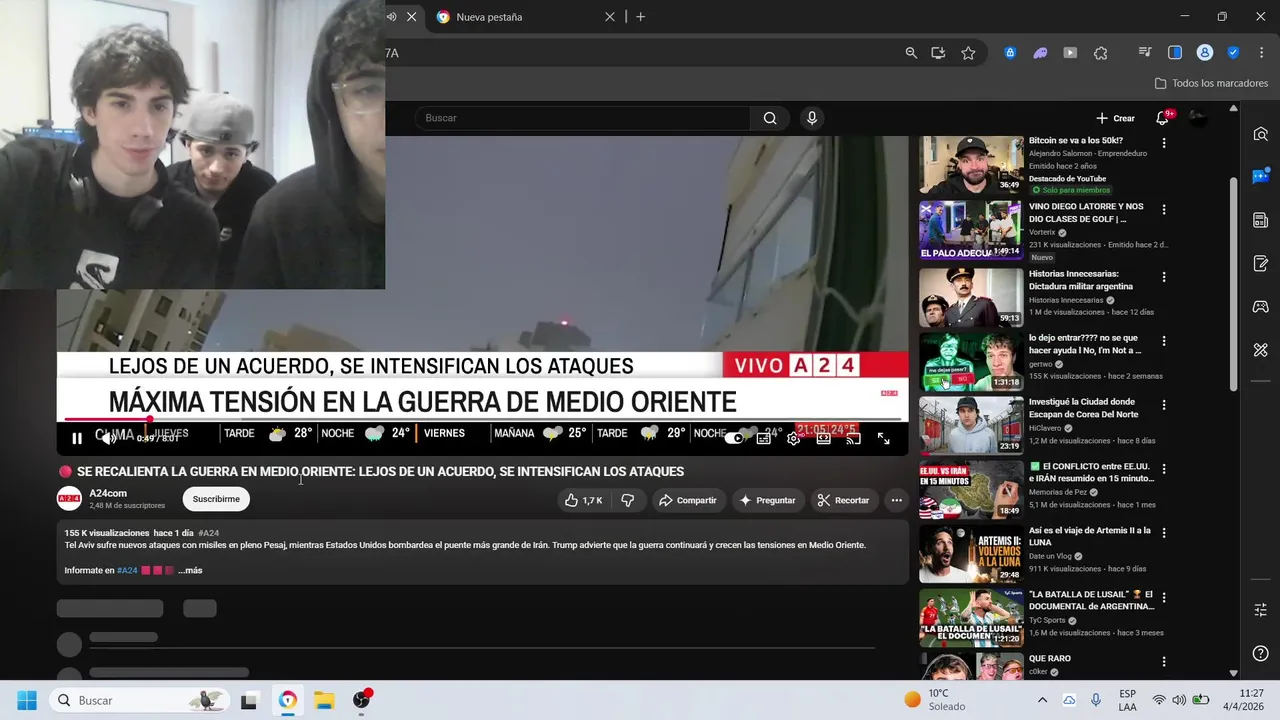1280x720 pixels.
Task: Open the purple ghost extension
Action: 1040,53
